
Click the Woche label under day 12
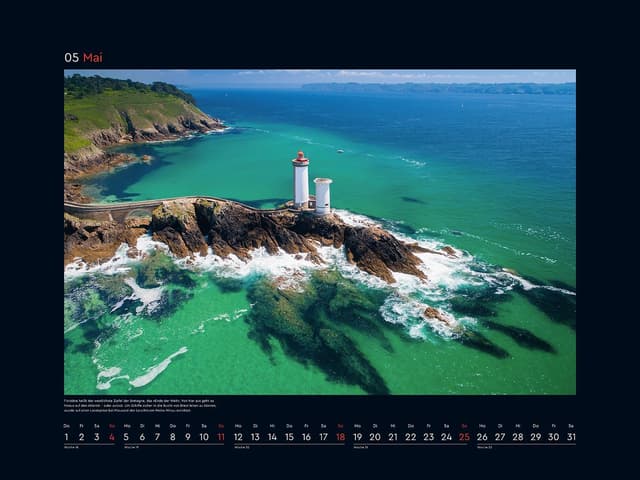pyautogui.click(x=241, y=447)
